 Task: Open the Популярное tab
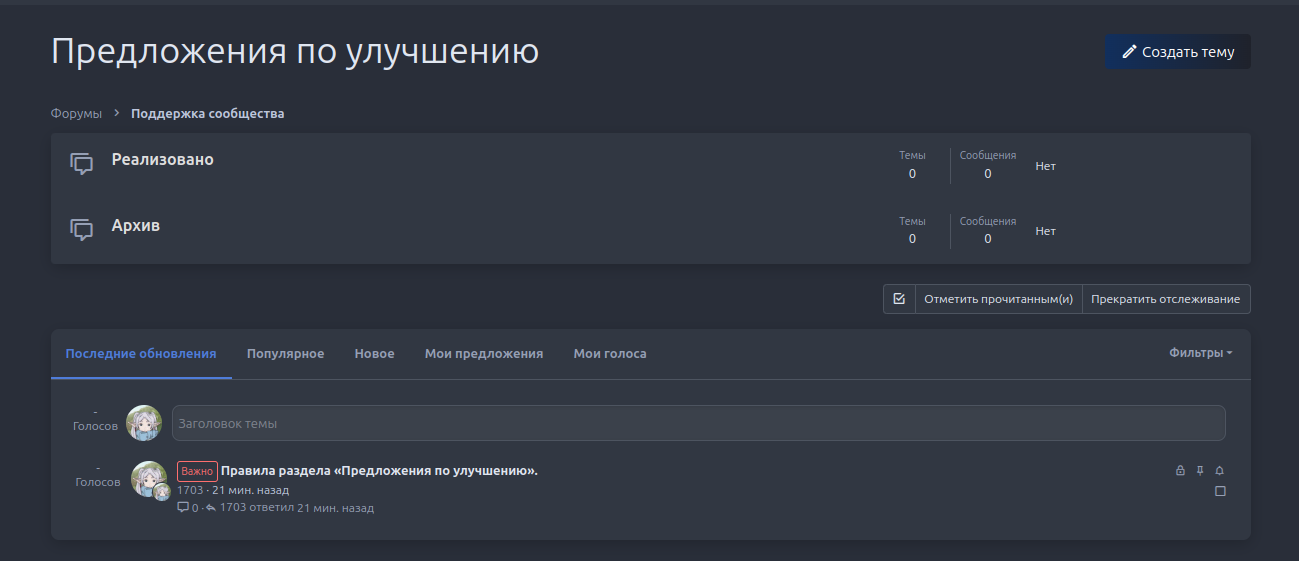click(x=285, y=354)
